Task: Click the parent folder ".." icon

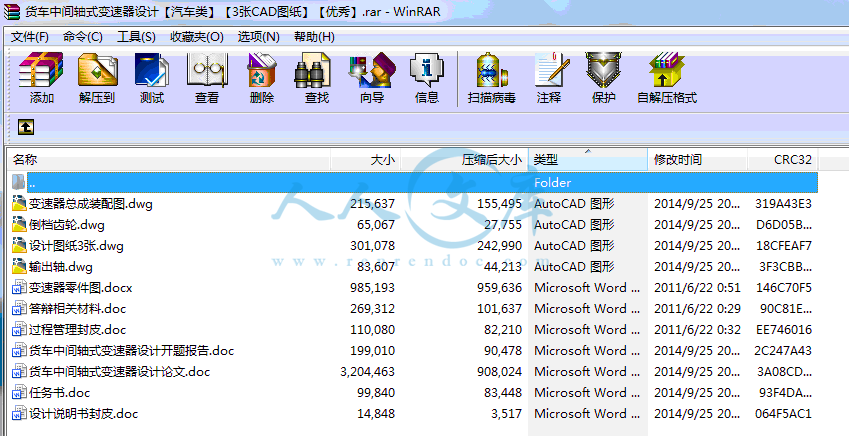Action: [19, 182]
